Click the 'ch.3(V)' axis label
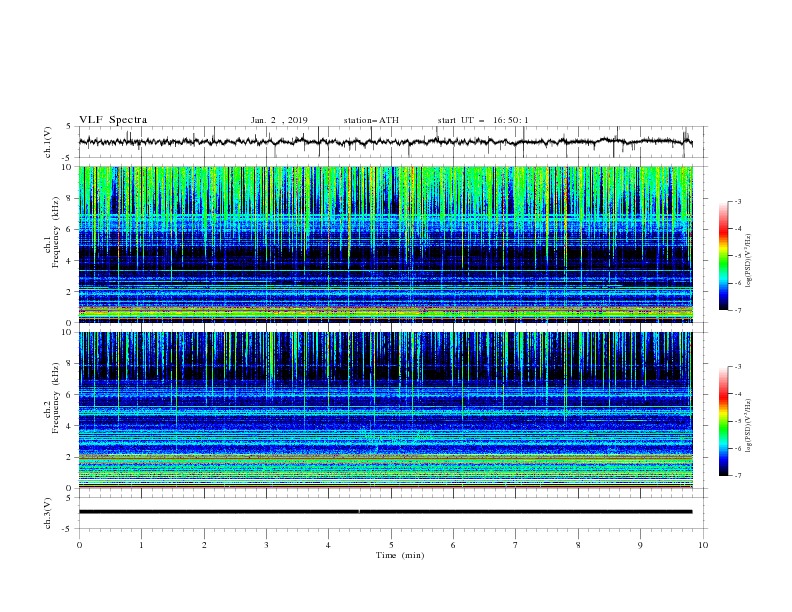The width and height of the screenshot is (792, 612). click(x=48, y=513)
